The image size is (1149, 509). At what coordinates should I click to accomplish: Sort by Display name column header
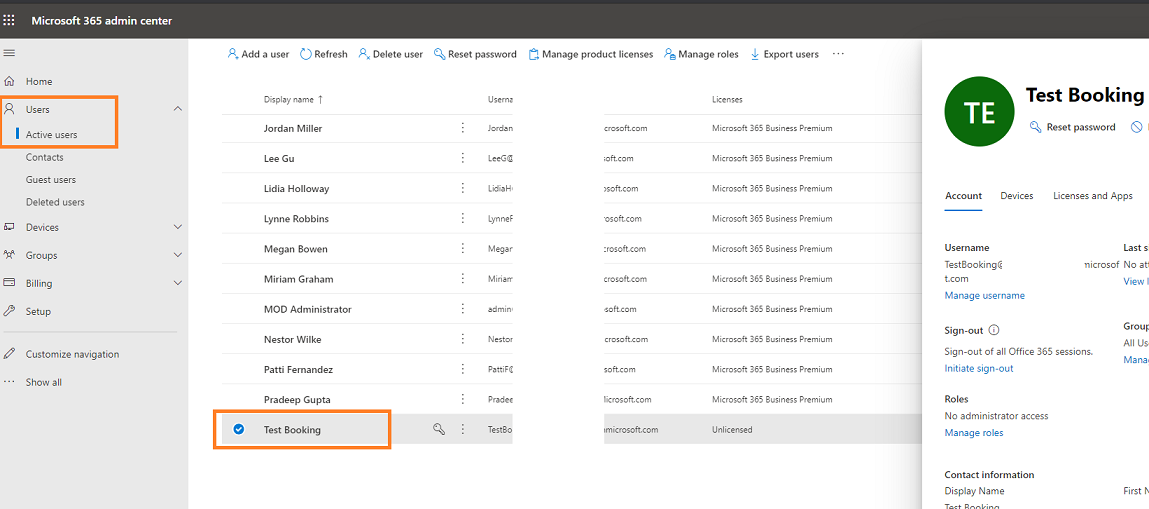click(293, 99)
